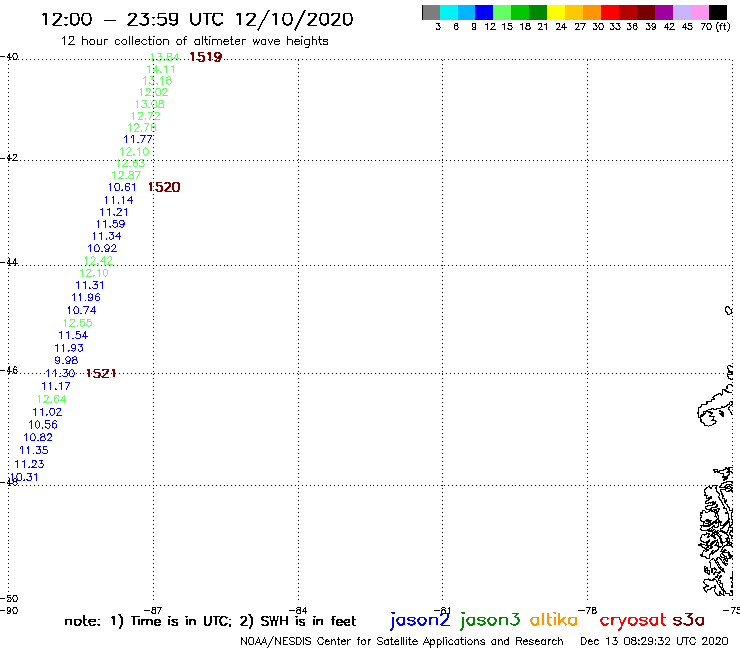This screenshot has width=740, height=650.
Task: Click the wave height value 11.59
Action: [110, 224]
